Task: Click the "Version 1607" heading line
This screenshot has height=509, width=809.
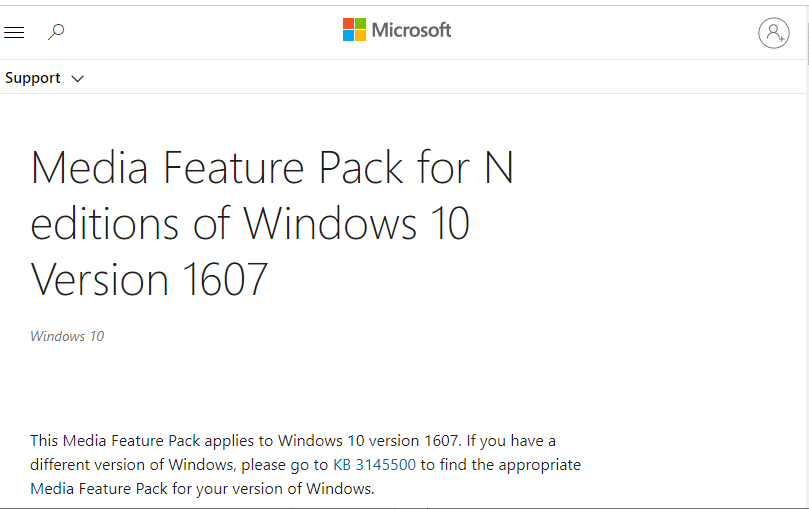Action: [150, 279]
